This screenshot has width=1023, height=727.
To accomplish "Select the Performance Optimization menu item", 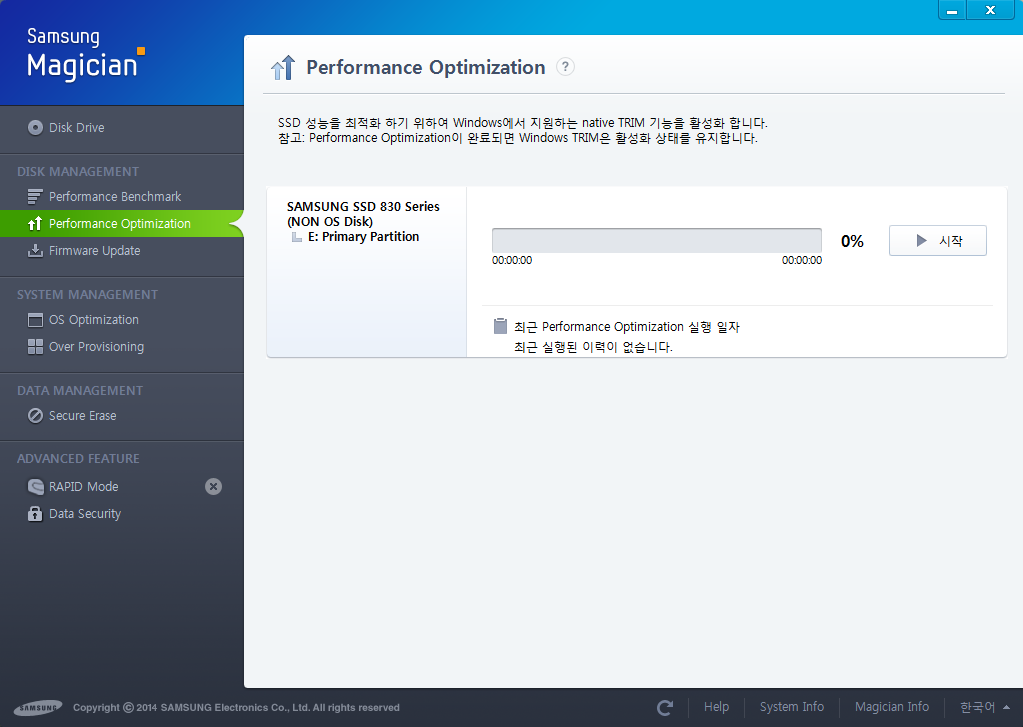I will point(119,224).
